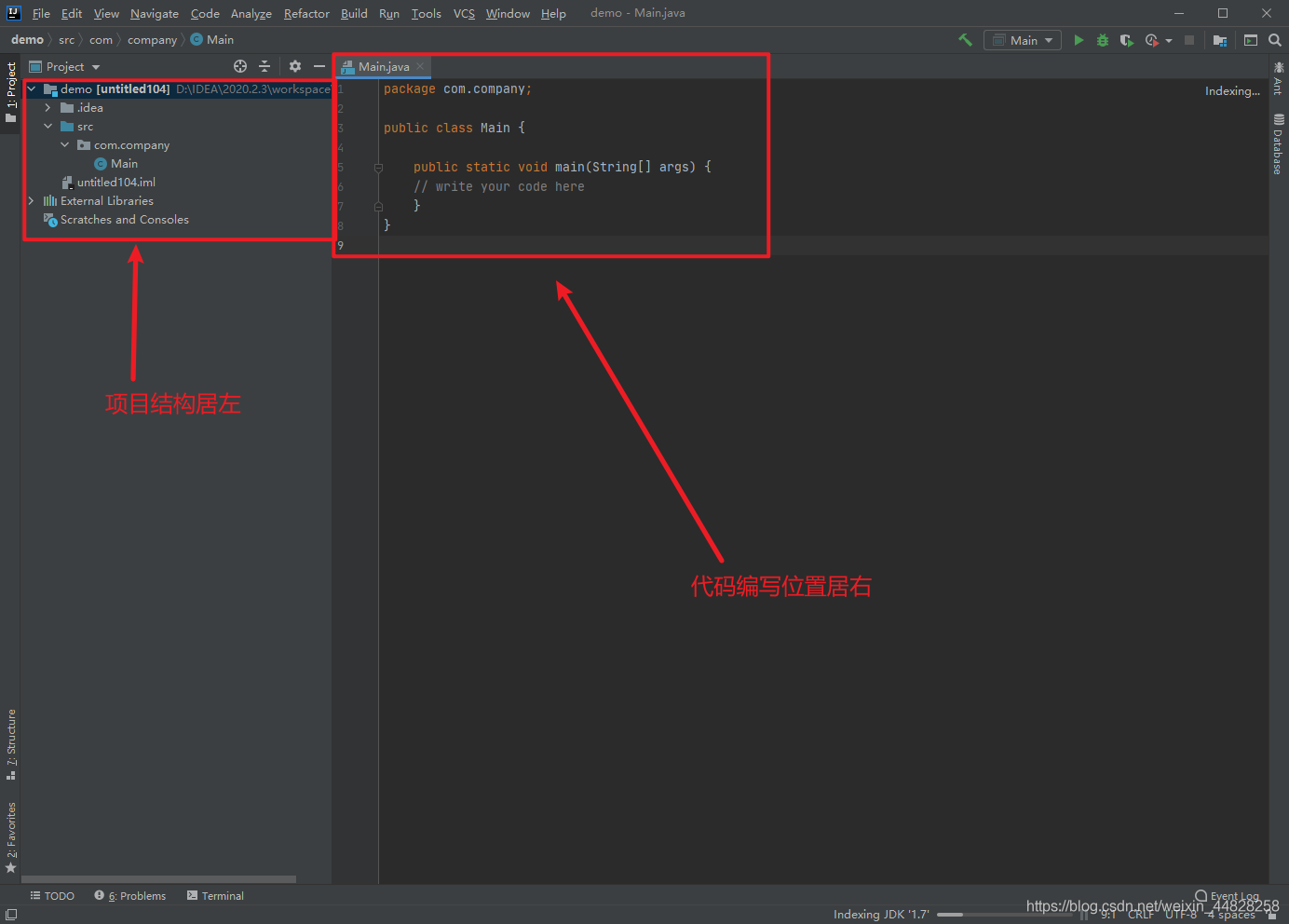Click the Collapse All icon in Project panel
The image size is (1289, 924).
pos(265,66)
